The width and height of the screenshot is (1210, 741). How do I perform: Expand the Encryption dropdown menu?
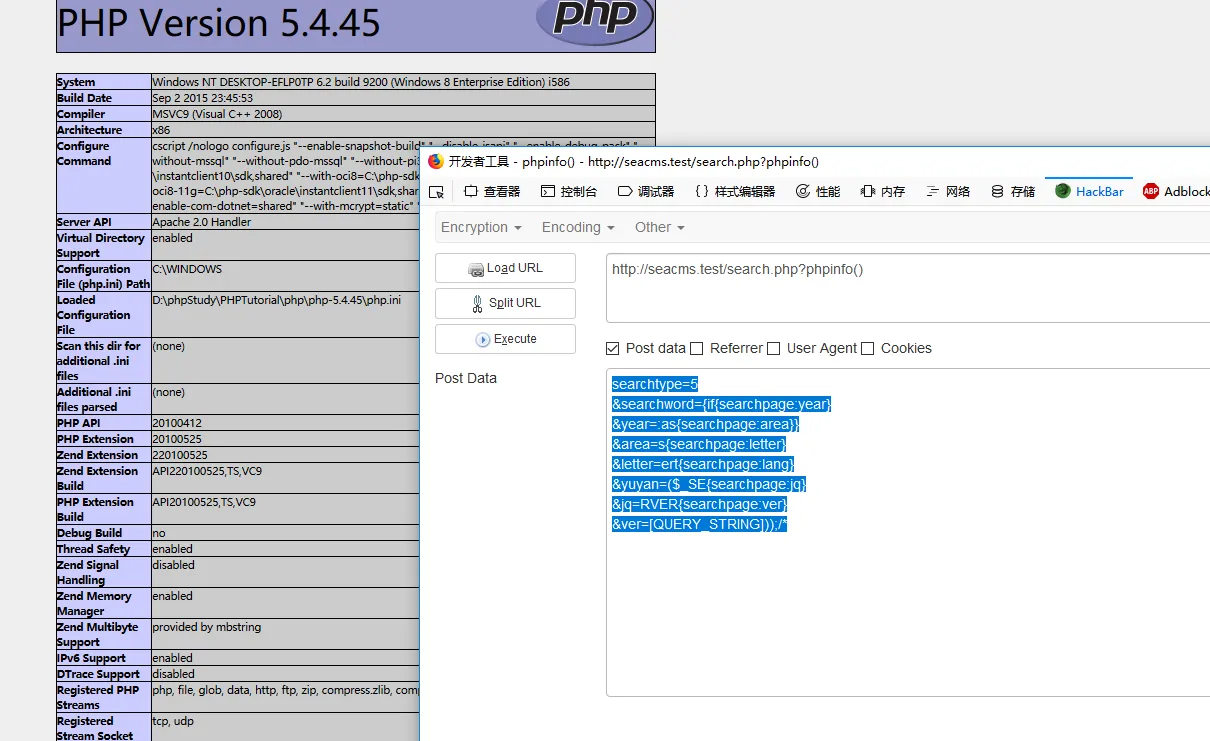(x=481, y=227)
